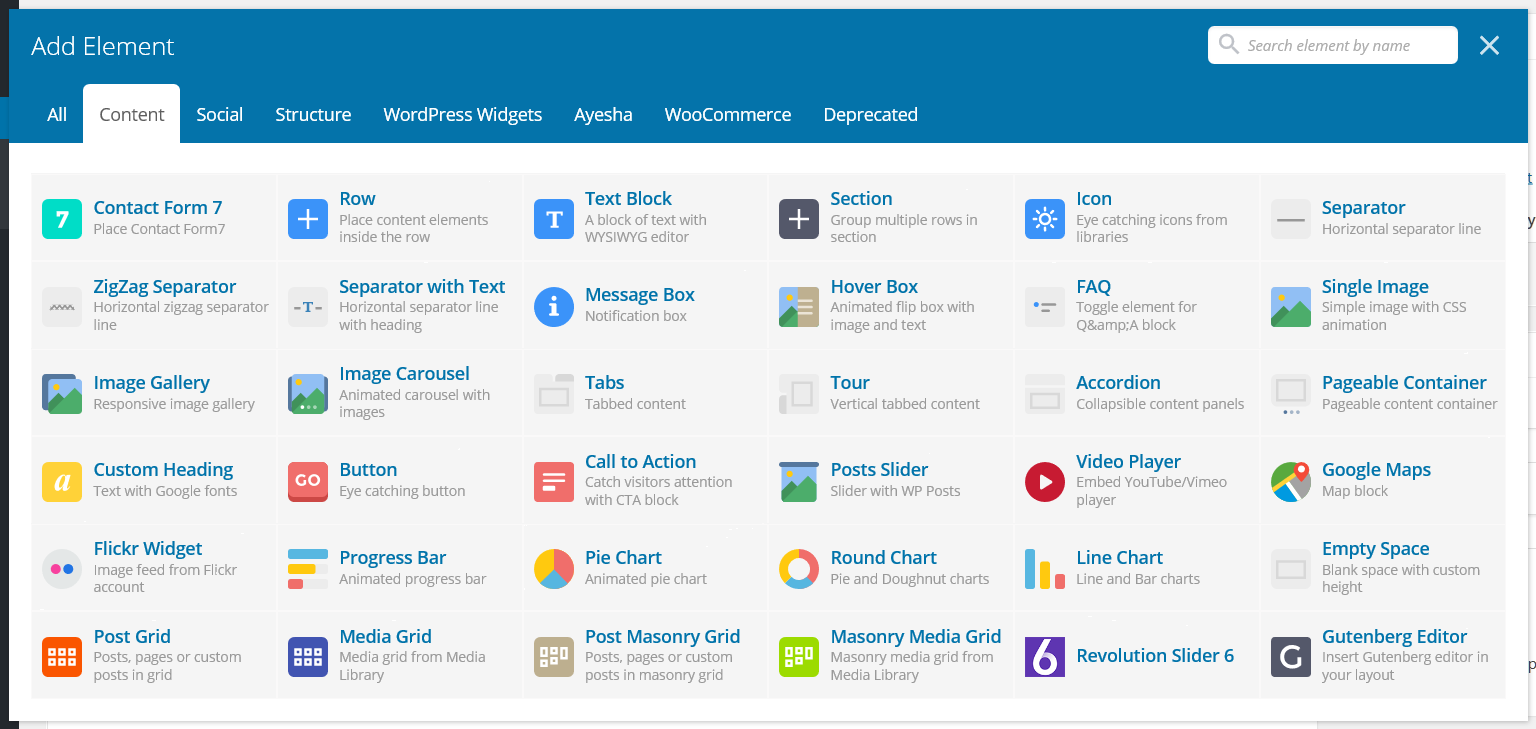Show the All elements tab
The image size is (1536, 729).
click(57, 115)
